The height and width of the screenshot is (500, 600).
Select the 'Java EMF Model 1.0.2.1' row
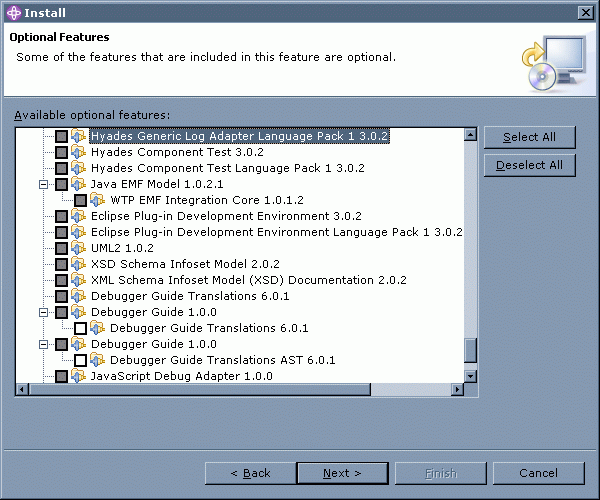pos(157,184)
